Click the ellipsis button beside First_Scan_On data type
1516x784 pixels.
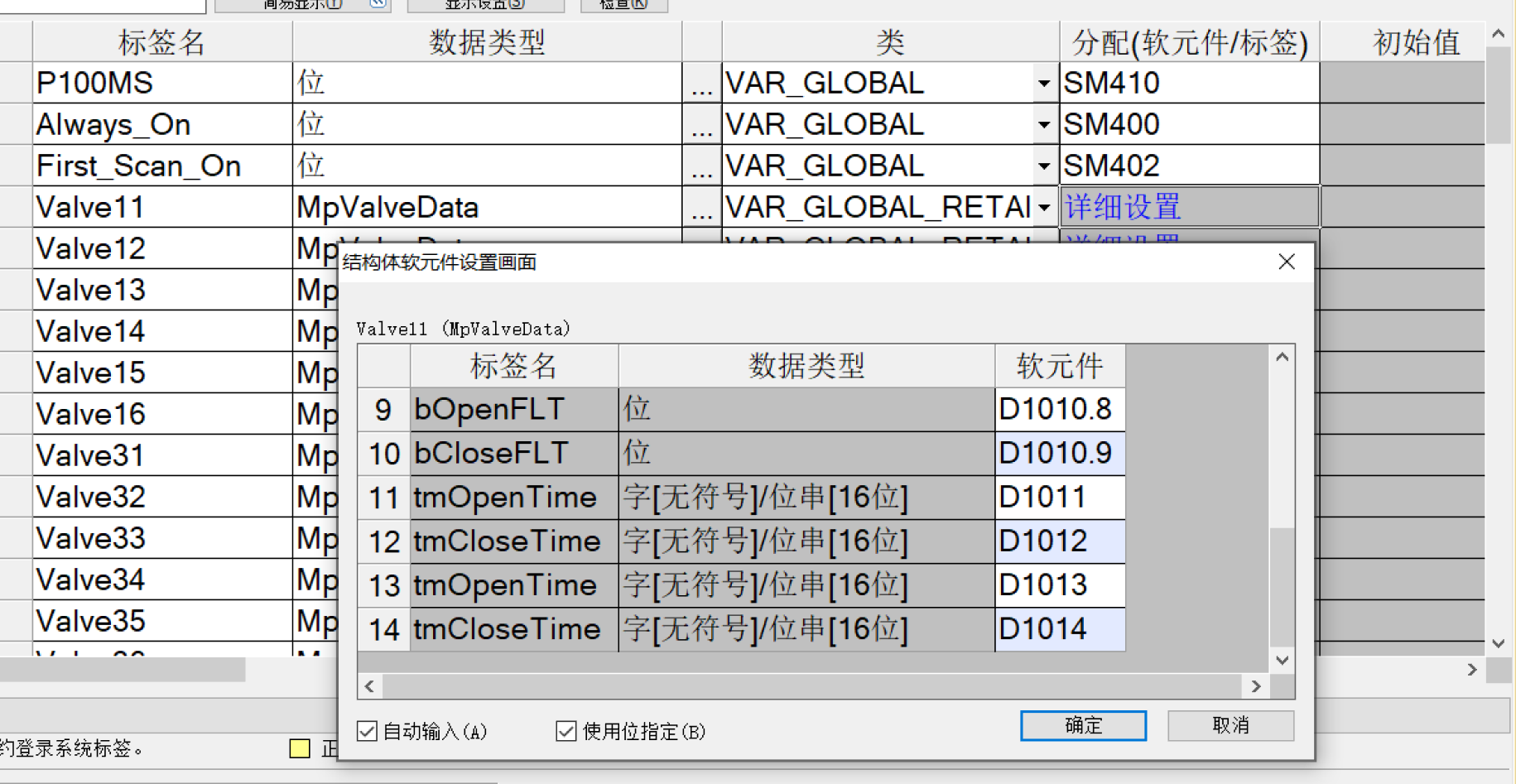coord(701,166)
